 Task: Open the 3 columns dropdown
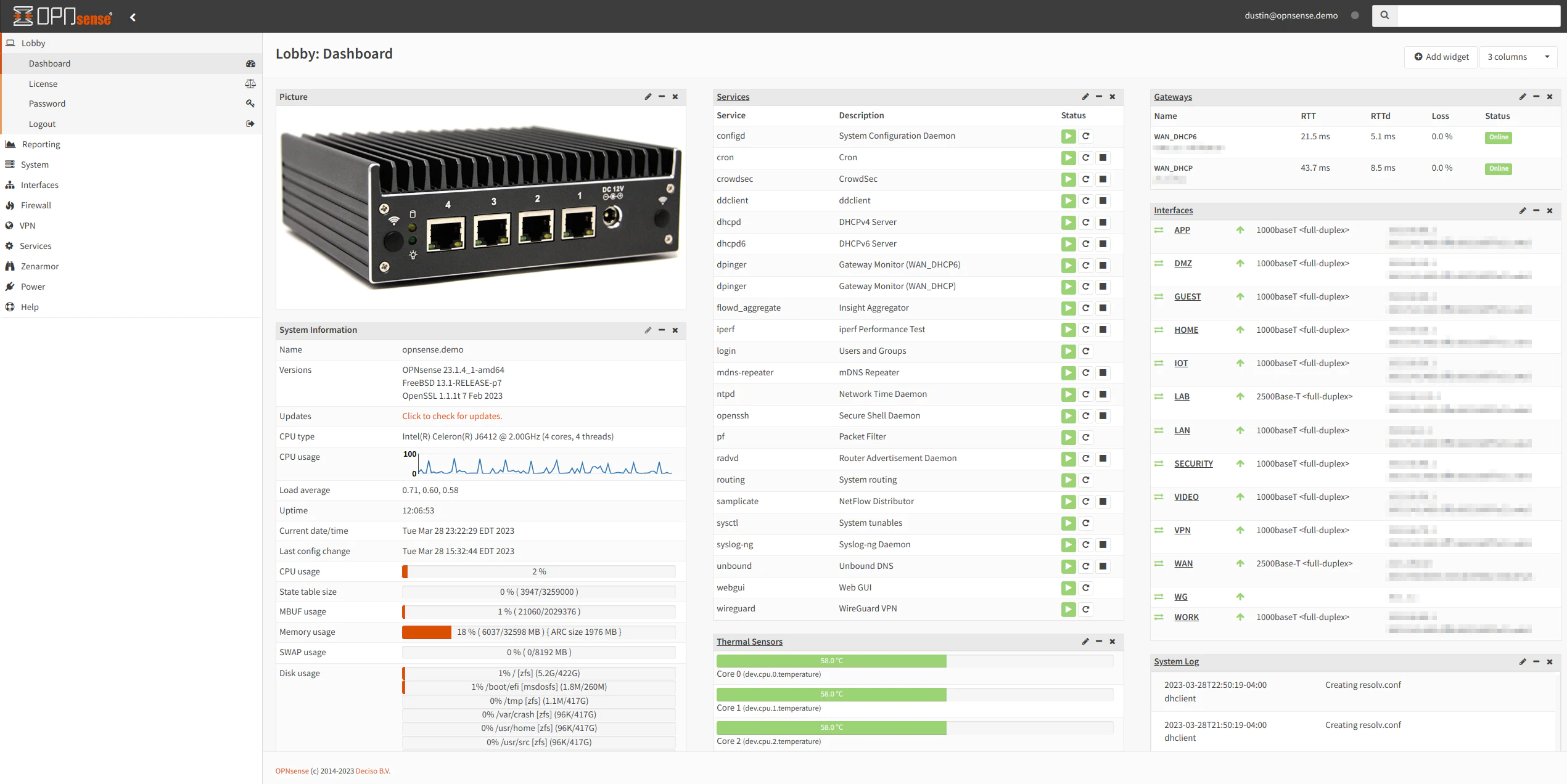click(1518, 57)
